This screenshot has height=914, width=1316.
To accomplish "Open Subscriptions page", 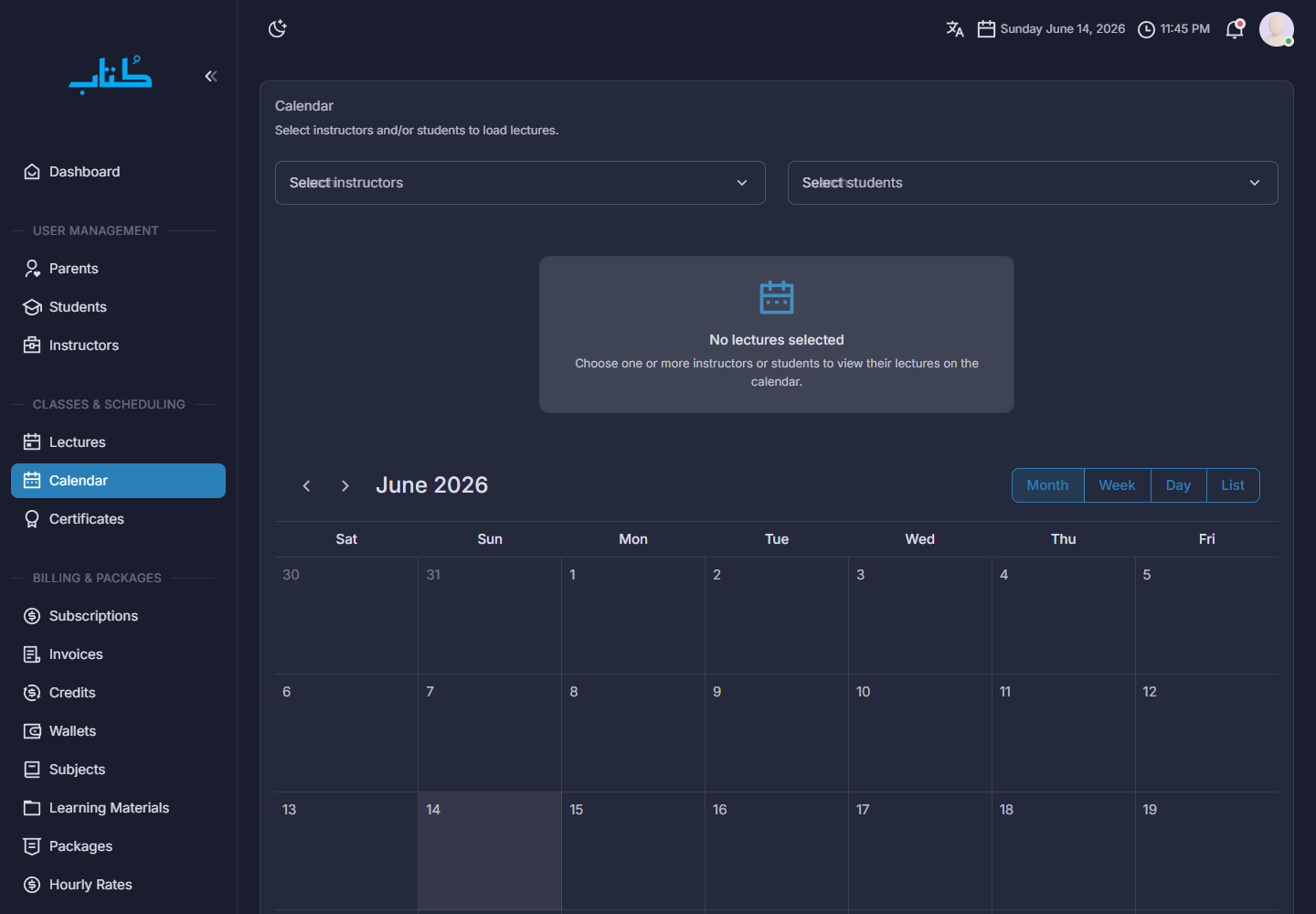I will (118, 616).
